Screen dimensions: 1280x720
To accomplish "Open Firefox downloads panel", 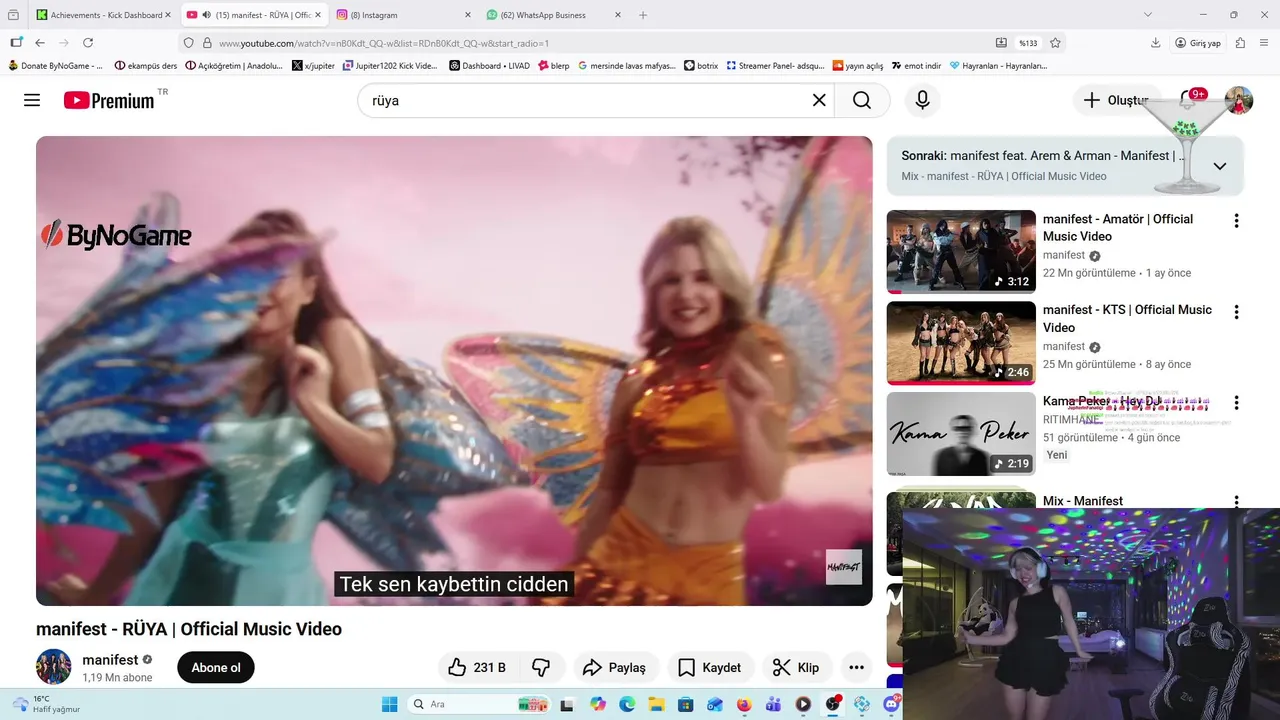I will (1156, 43).
